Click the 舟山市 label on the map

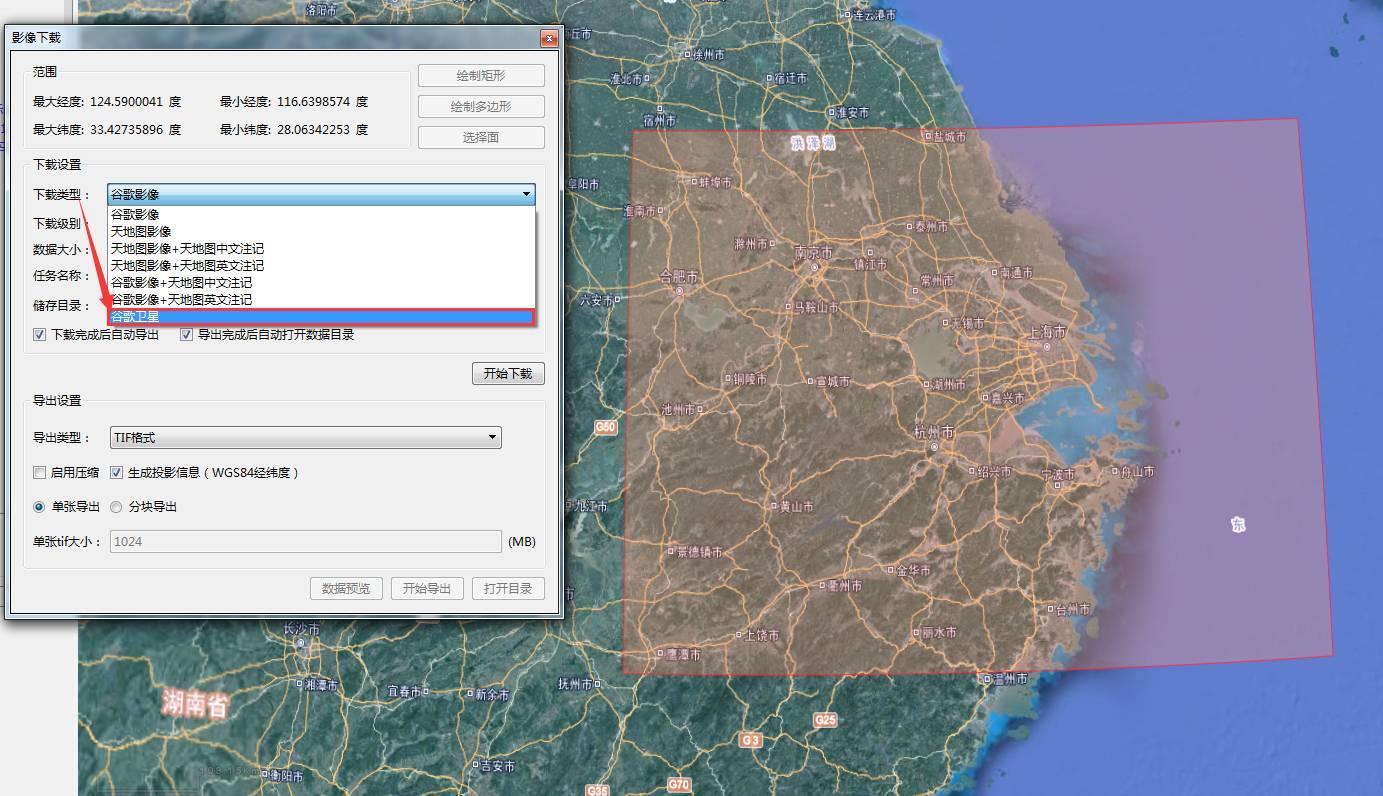click(x=1137, y=471)
